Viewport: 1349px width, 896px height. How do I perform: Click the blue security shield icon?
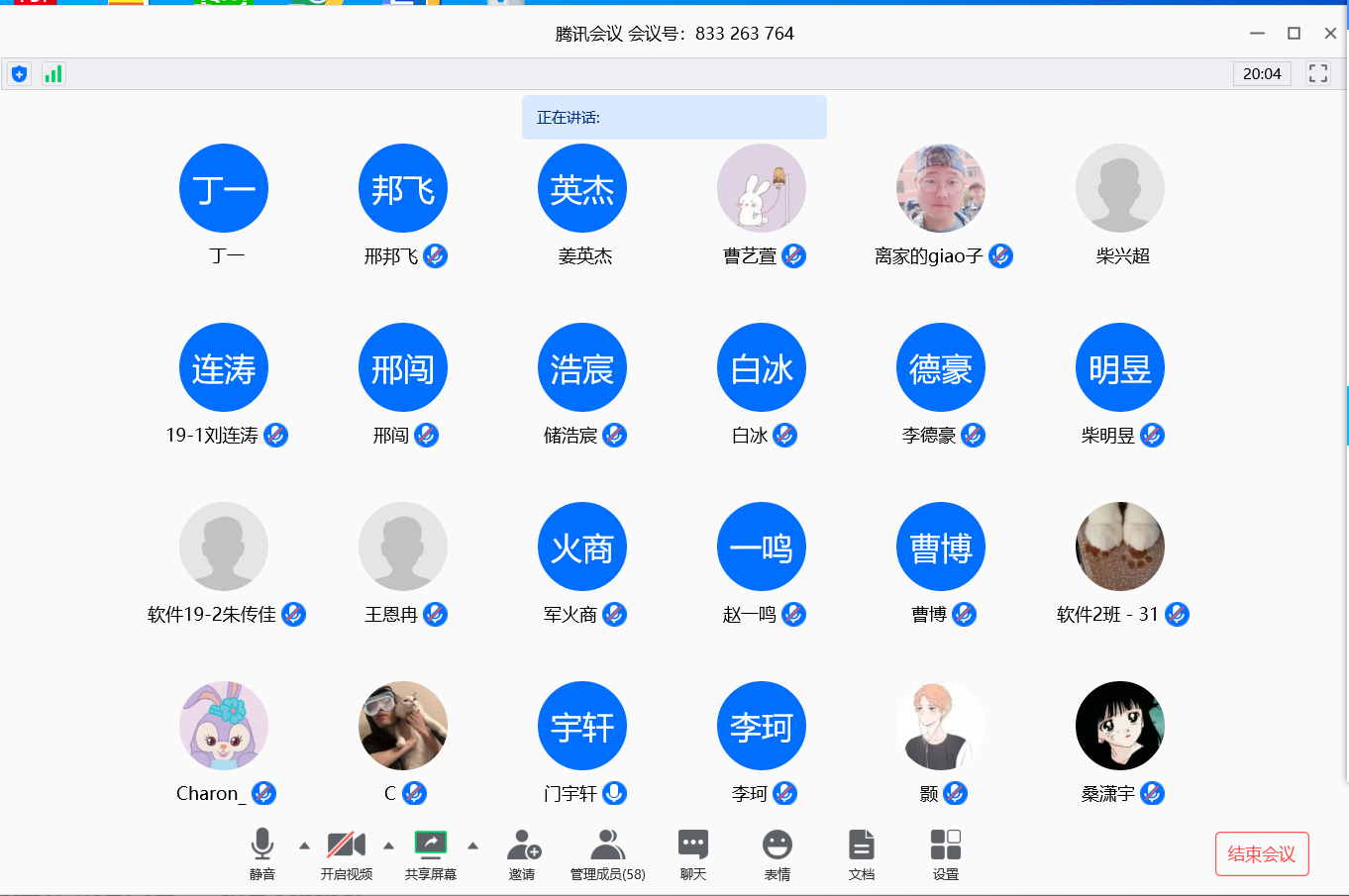tap(20, 74)
